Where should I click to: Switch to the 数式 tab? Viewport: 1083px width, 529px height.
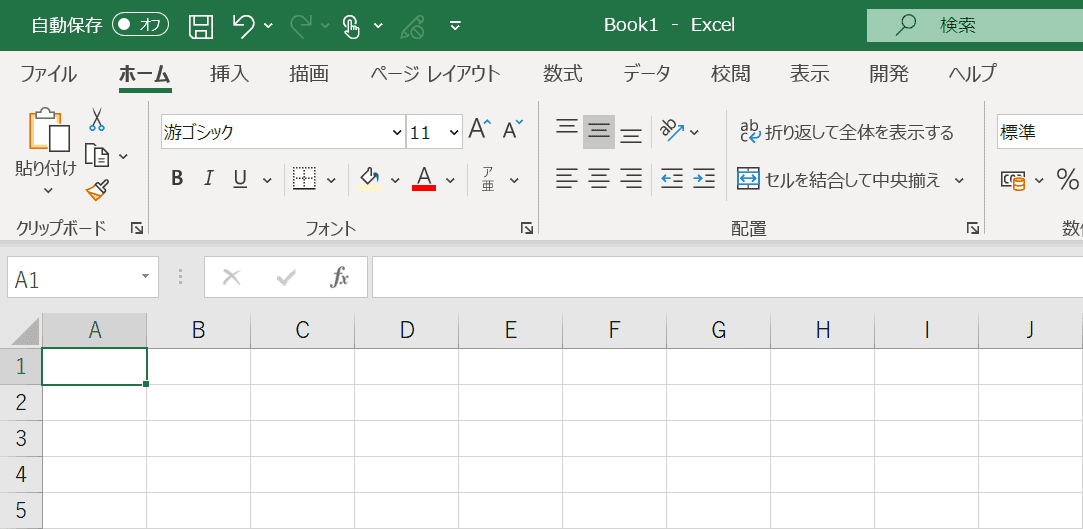(562, 73)
